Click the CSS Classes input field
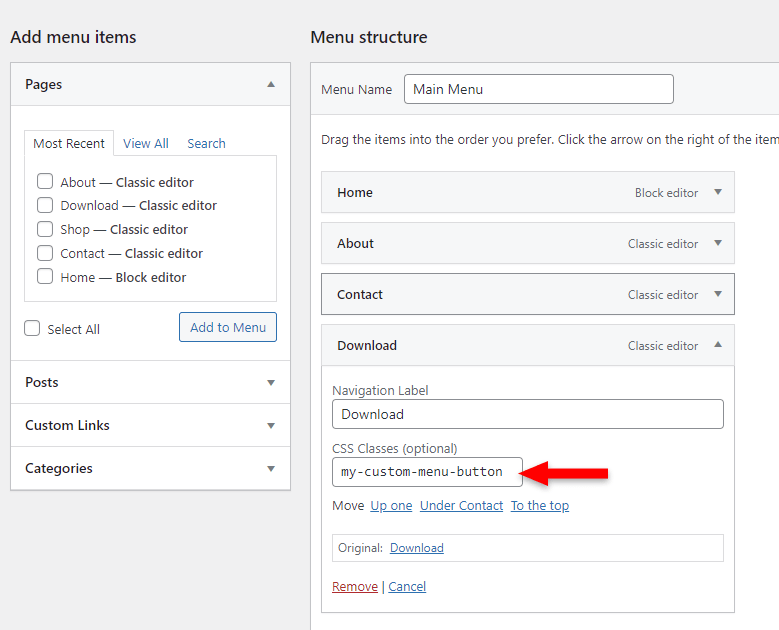The height and width of the screenshot is (630, 779). point(427,472)
